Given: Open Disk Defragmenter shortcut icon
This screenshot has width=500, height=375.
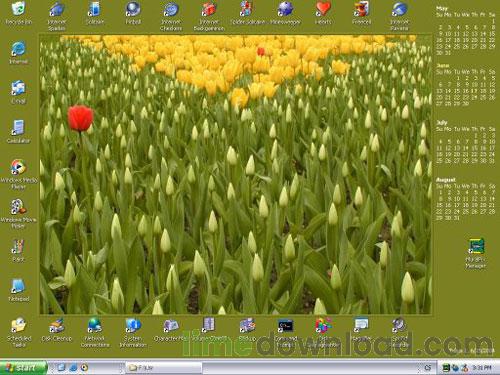Looking at the screenshot, I should 323,332.
